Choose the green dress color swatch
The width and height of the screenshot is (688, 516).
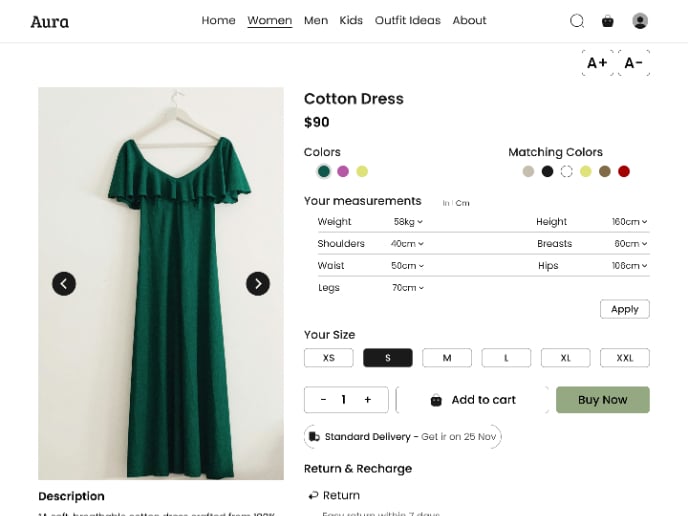pos(324,171)
